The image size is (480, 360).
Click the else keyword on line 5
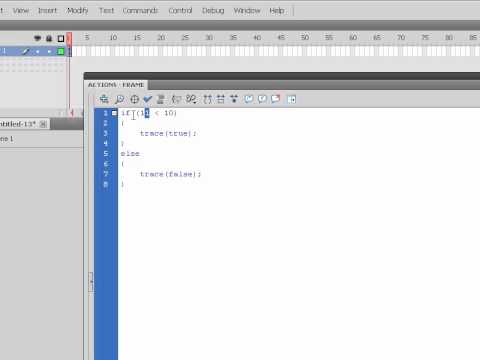130,154
